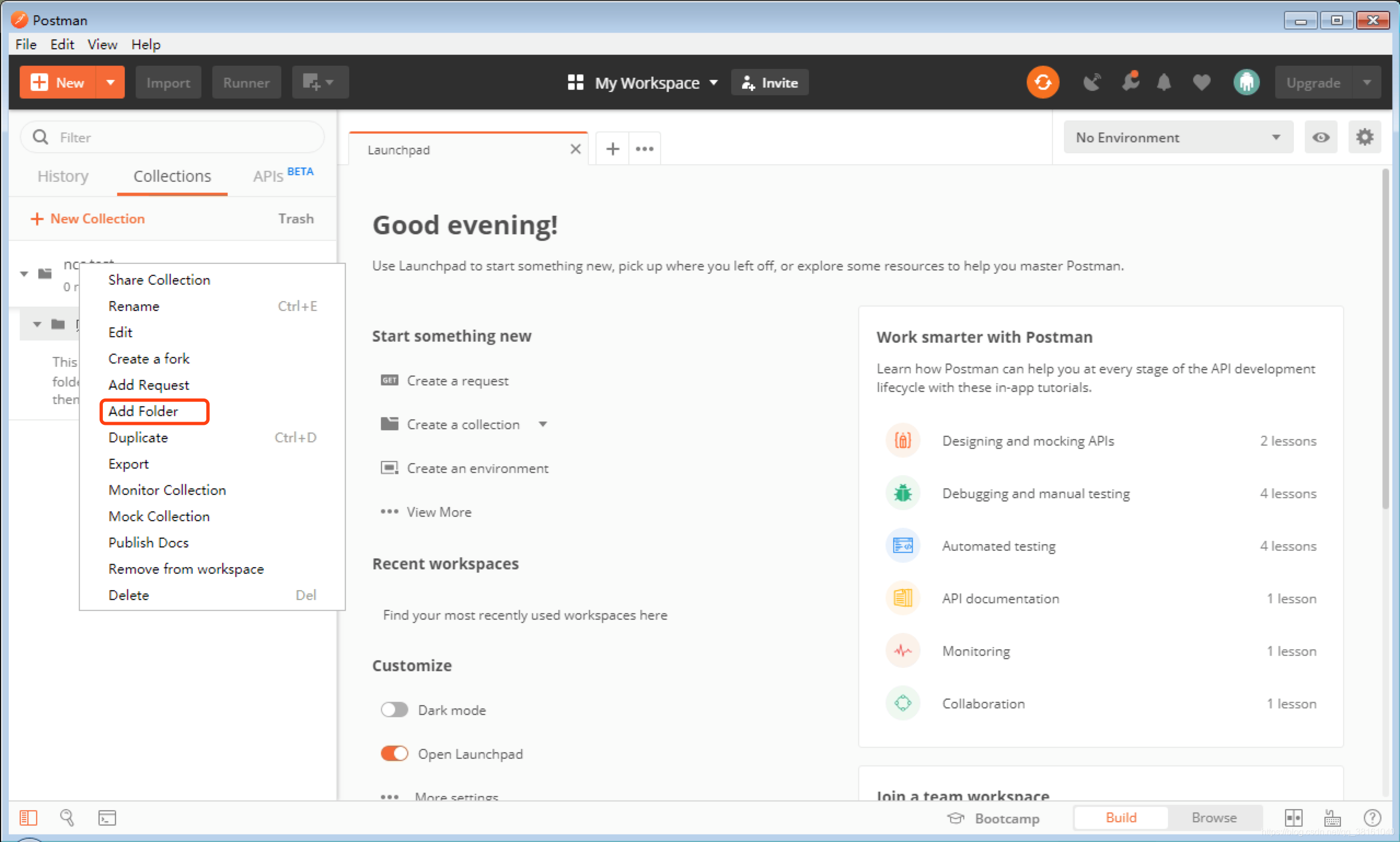Click the user avatar icon top right
This screenshot has width=1400, height=842.
pyautogui.click(x=1245, y=83)
